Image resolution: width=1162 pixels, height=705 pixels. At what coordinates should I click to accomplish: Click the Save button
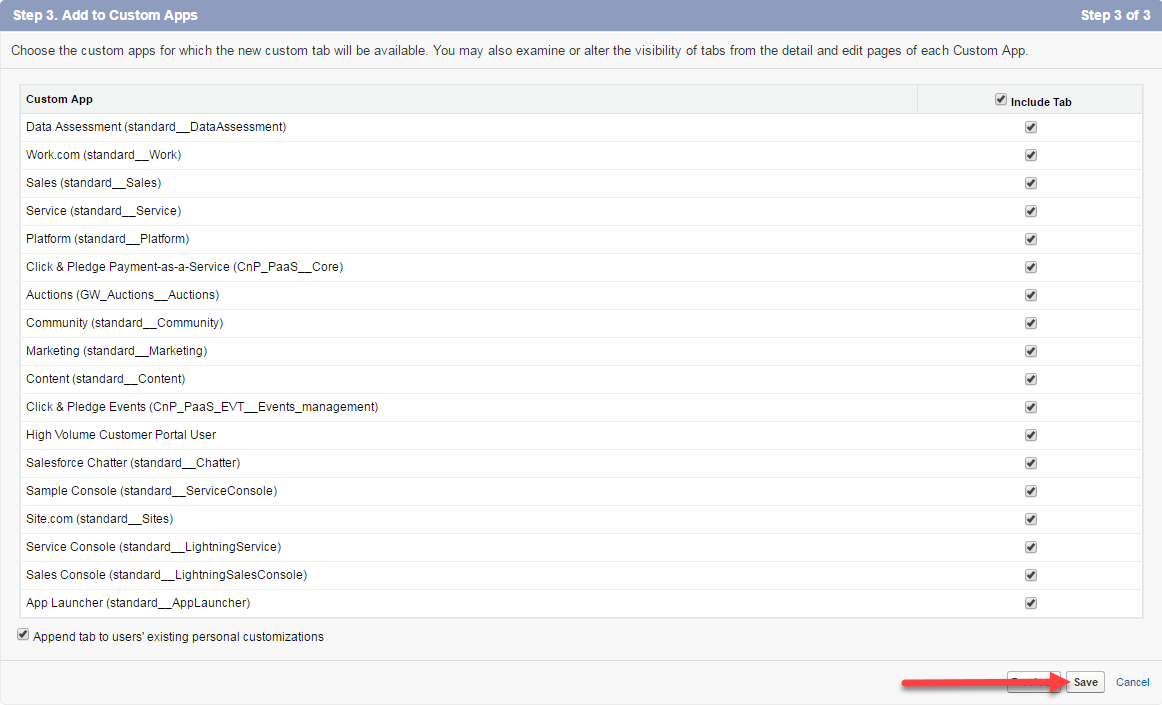(1086, 682)
